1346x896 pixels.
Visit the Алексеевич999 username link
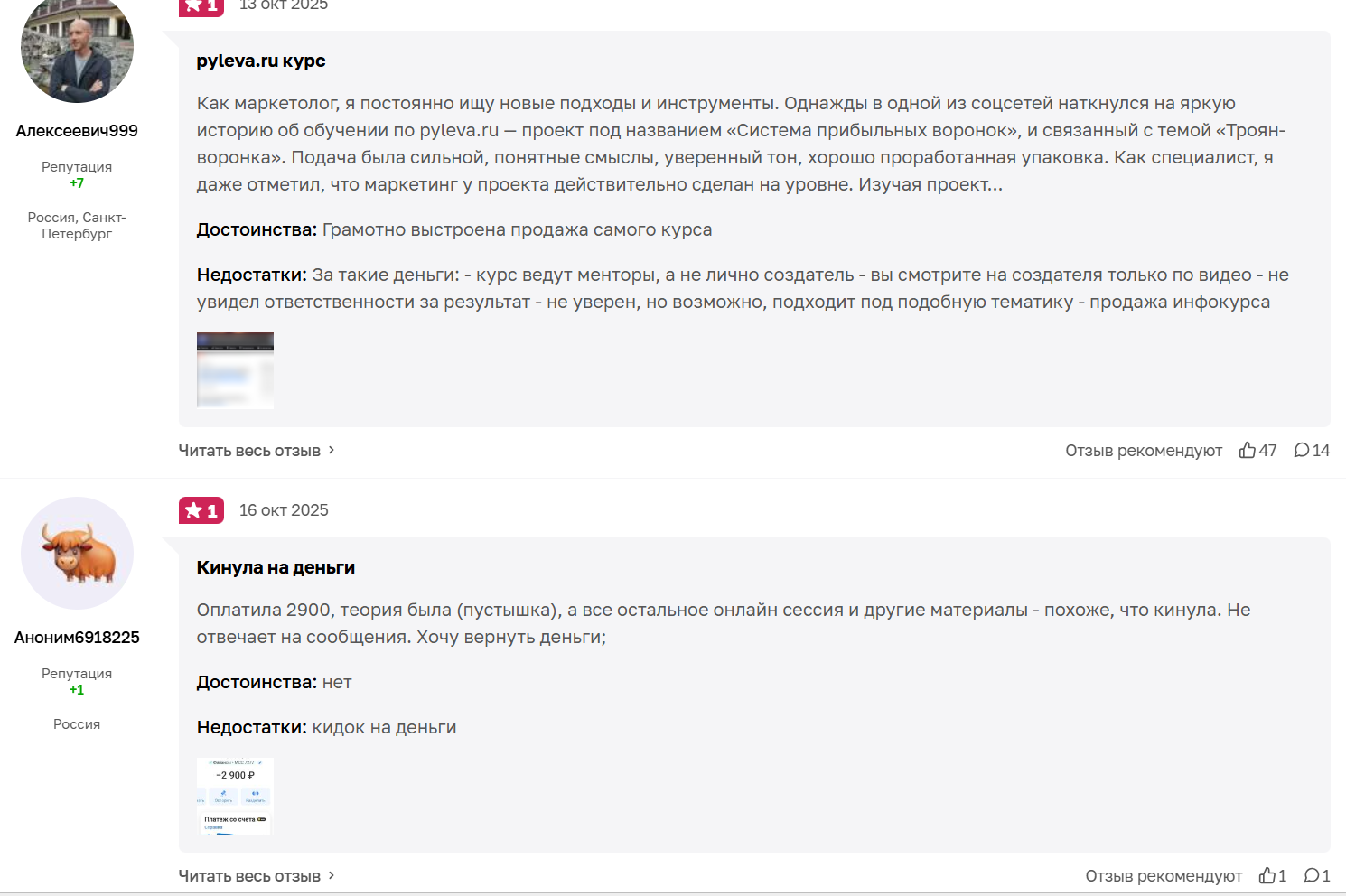click(77, 131)
